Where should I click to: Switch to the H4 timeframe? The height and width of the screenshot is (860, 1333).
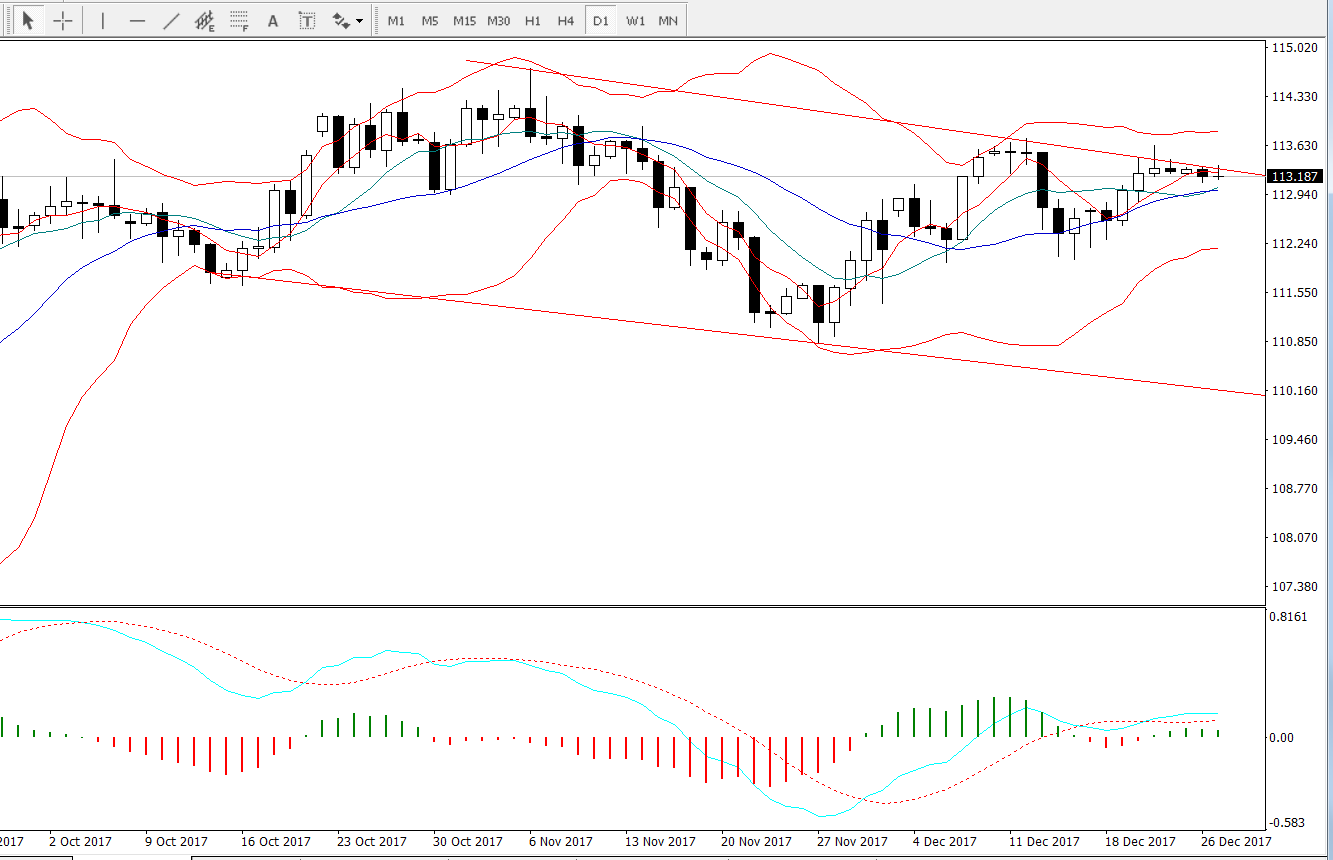[566, 20]
